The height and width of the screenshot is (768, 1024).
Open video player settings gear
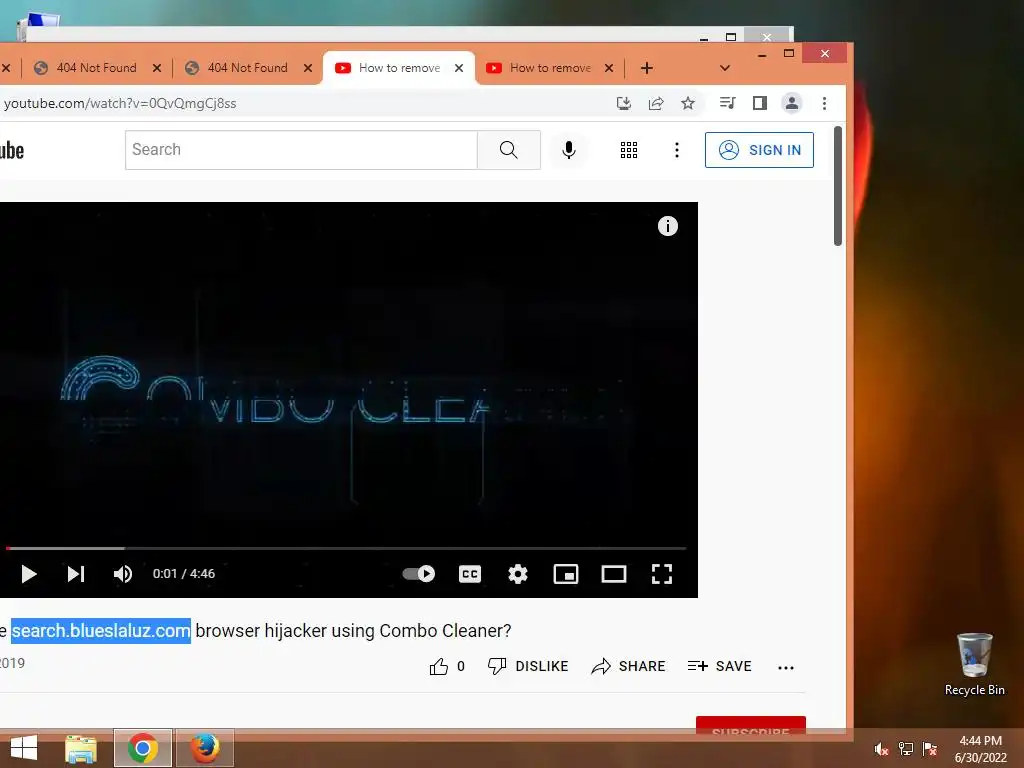coord(518,574)
